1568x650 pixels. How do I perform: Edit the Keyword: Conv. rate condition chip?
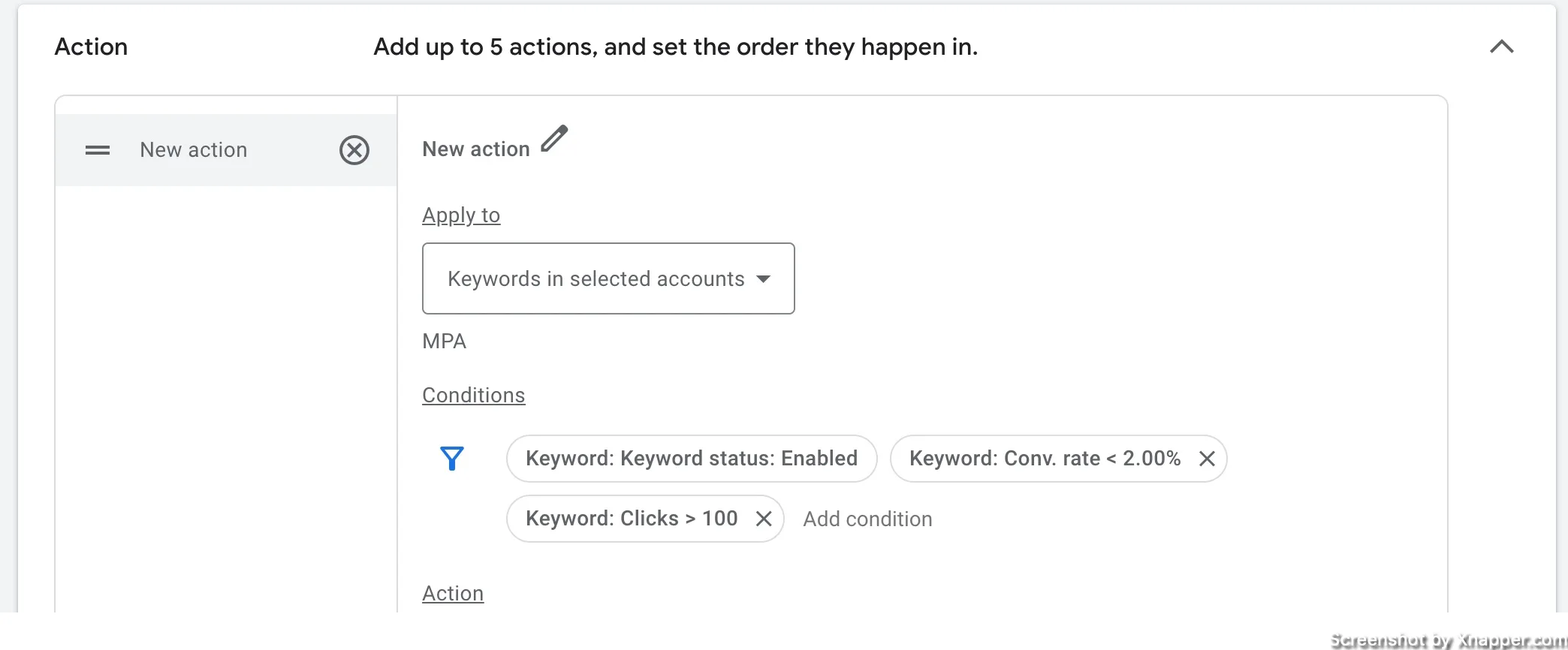[1045, 459]
